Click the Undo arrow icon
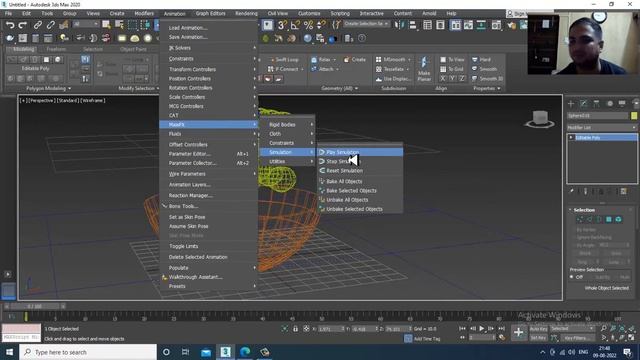 coord(10,25)
